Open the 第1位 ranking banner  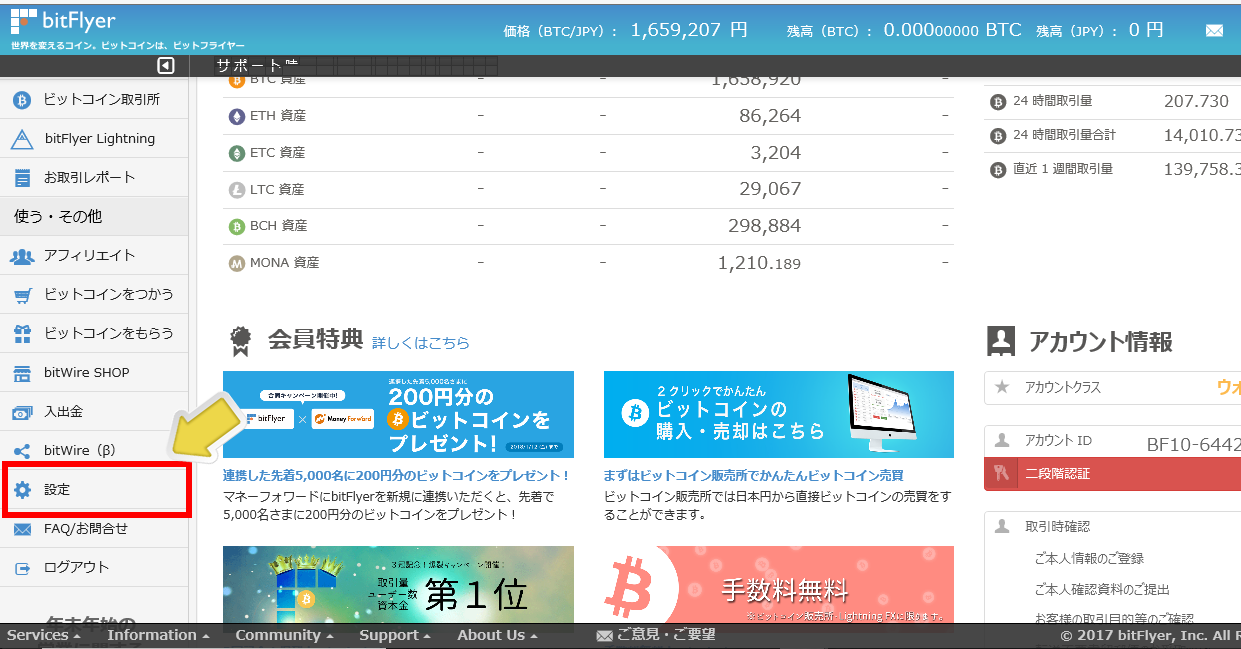point(398,586)
